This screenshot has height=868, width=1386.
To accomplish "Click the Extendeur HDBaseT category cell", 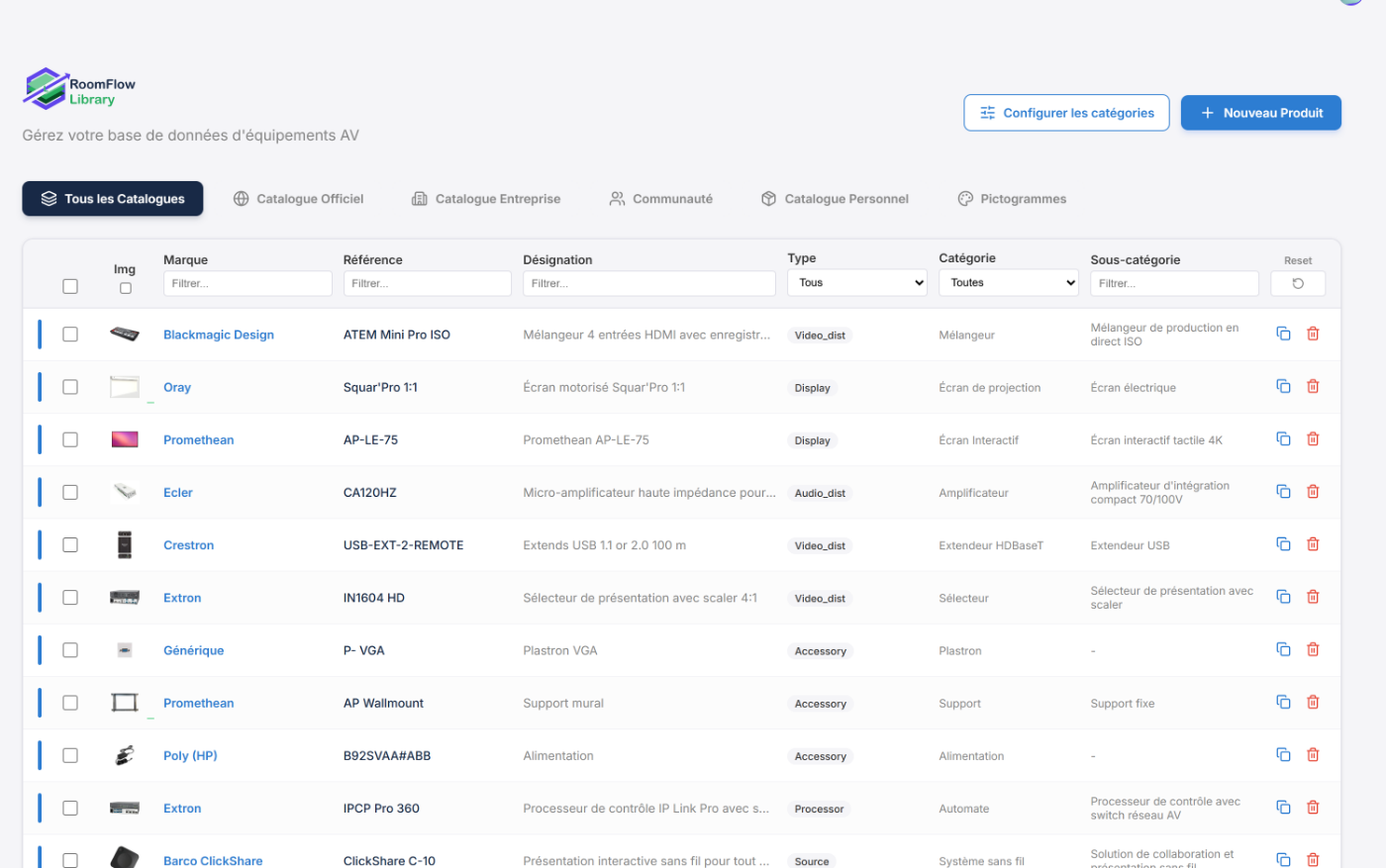I will [991, 545].
